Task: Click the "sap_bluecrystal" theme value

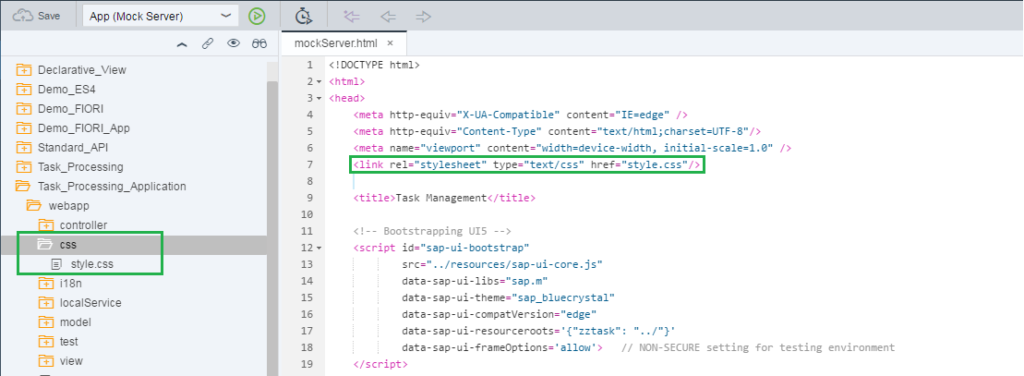Action: [562, 298]
